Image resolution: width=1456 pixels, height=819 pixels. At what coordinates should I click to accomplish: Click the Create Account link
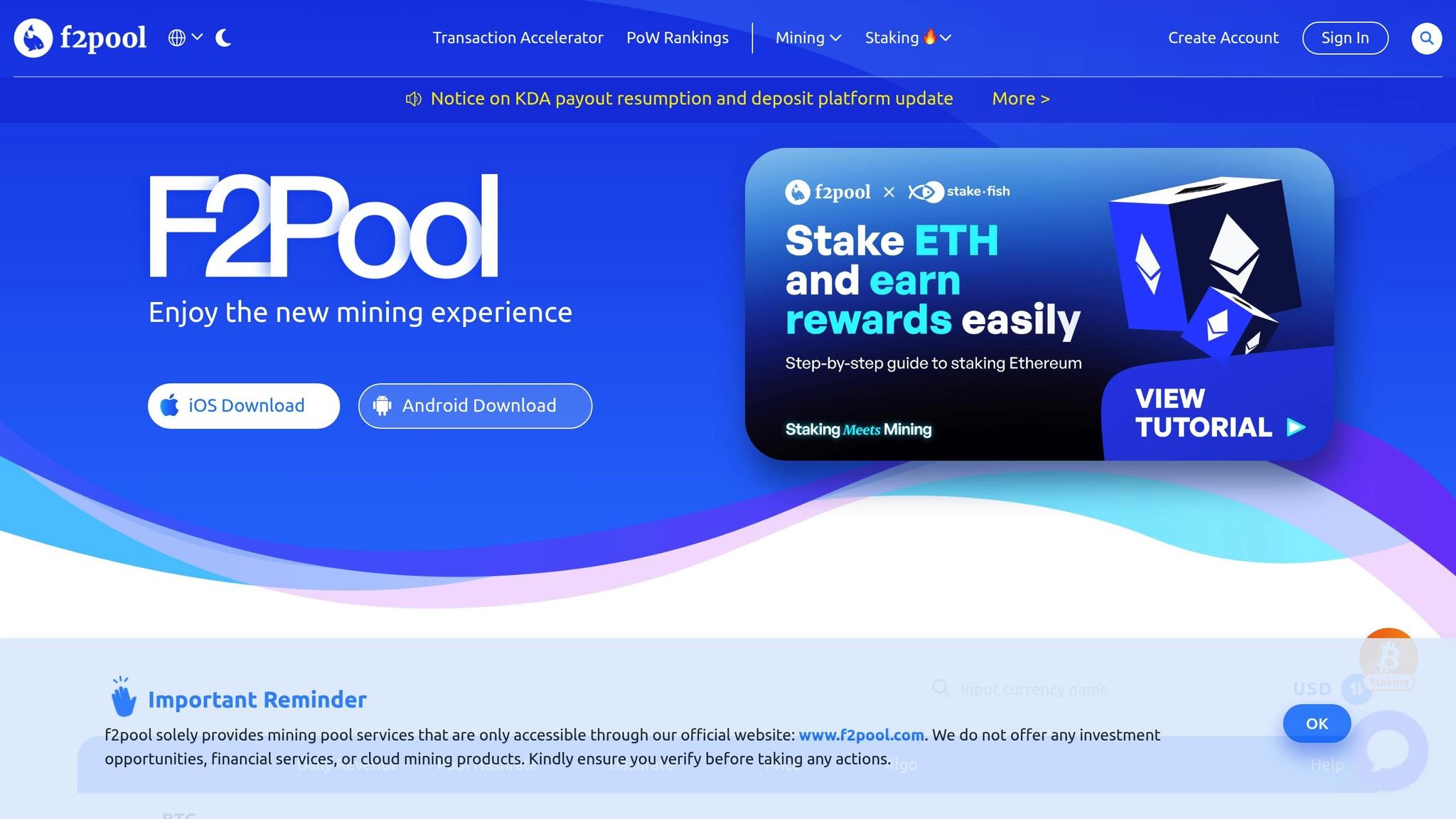pos(1223,38)
